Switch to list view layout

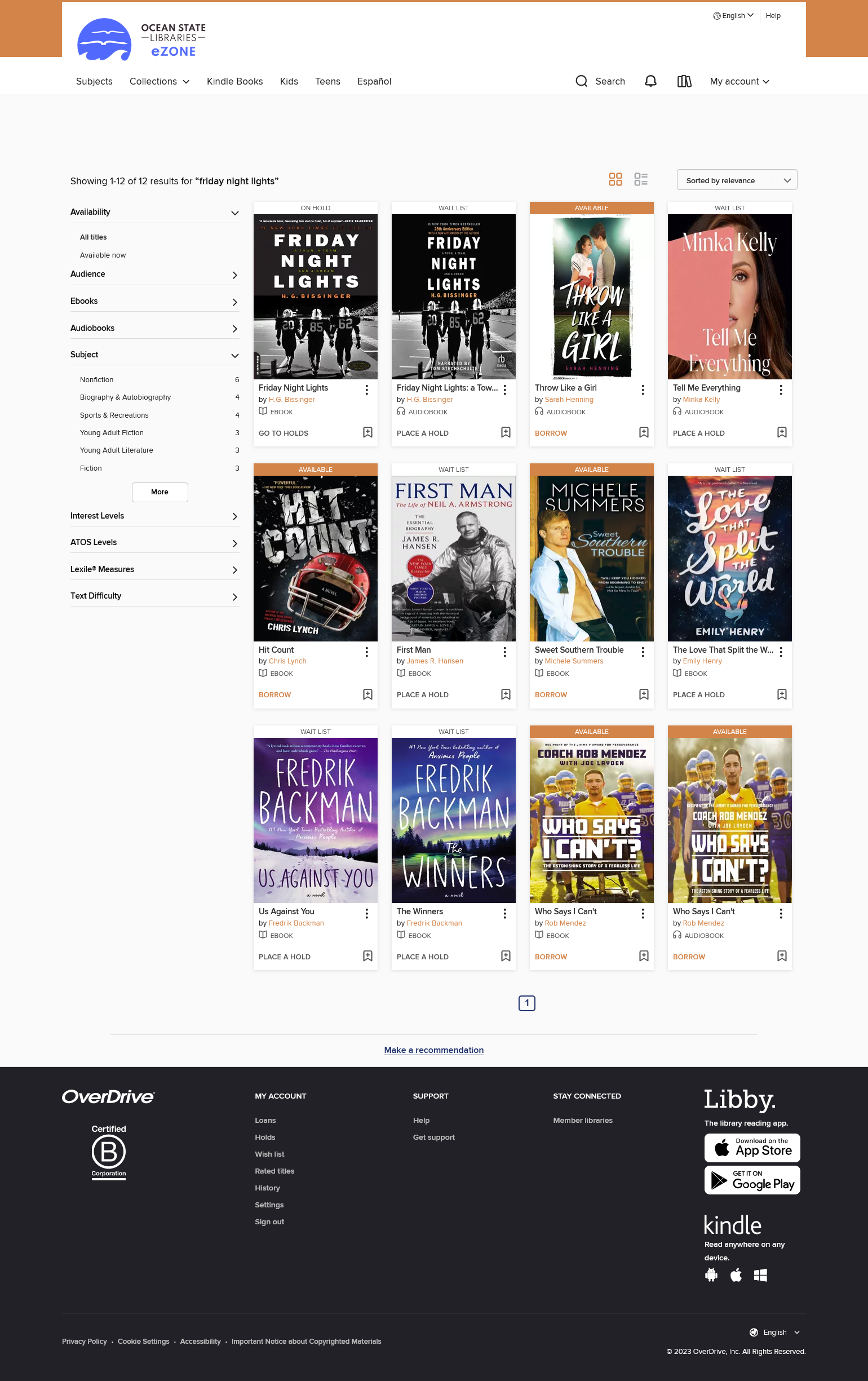click(x=641, y=179)
